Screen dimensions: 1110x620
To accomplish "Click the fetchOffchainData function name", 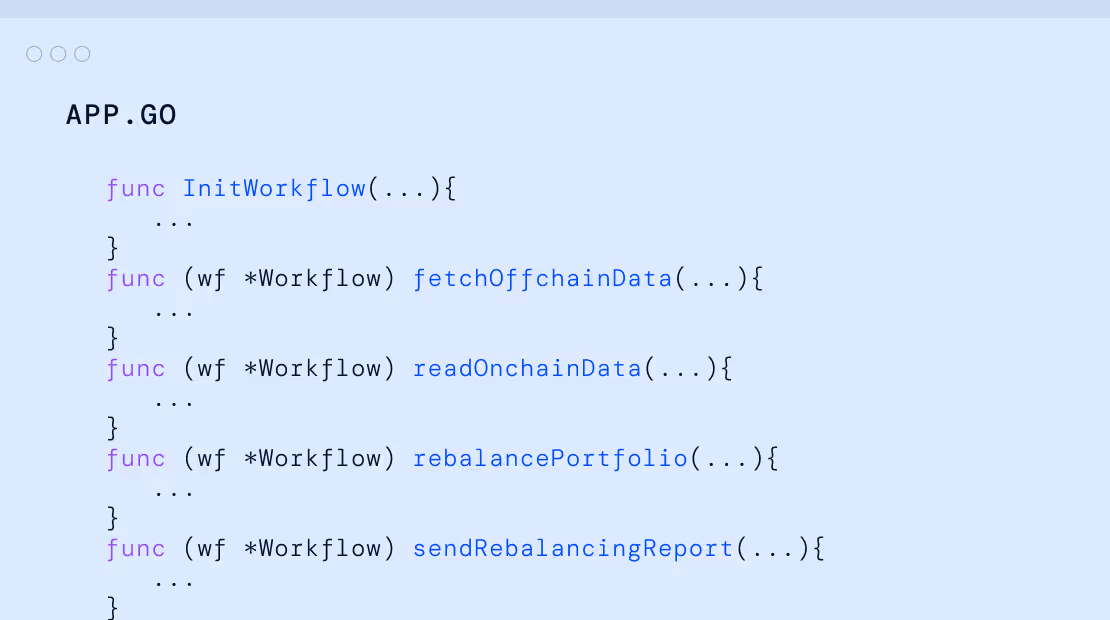I will (x=542, y=278).
